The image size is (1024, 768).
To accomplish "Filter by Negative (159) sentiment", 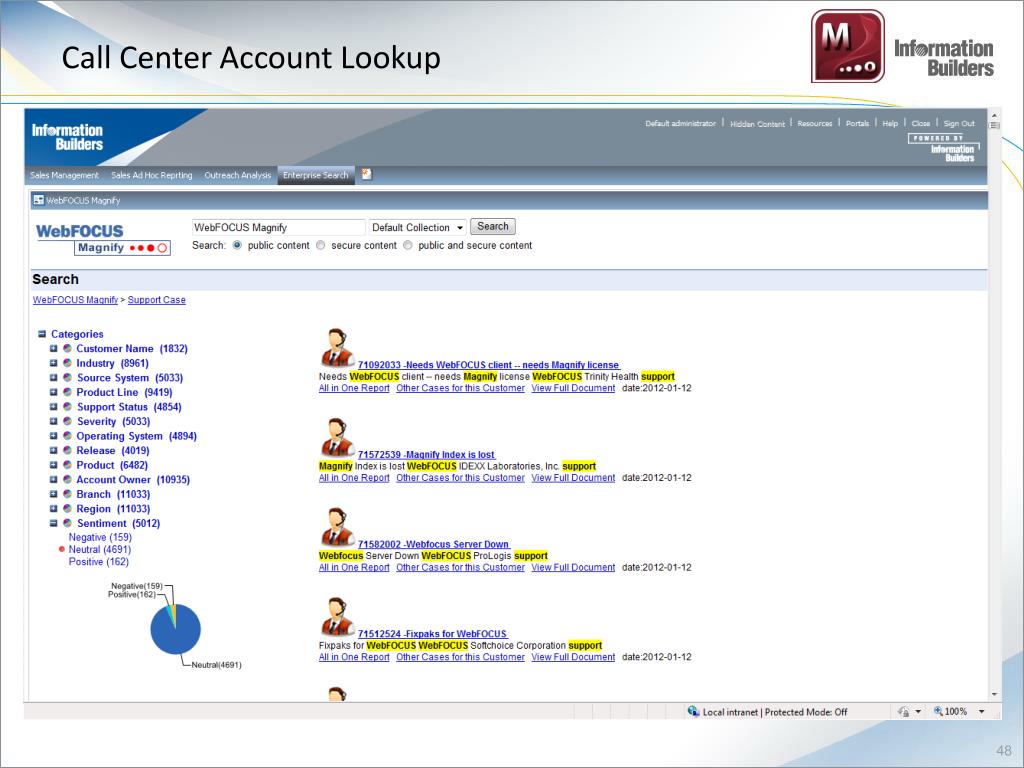I will (x=100, y=537).
